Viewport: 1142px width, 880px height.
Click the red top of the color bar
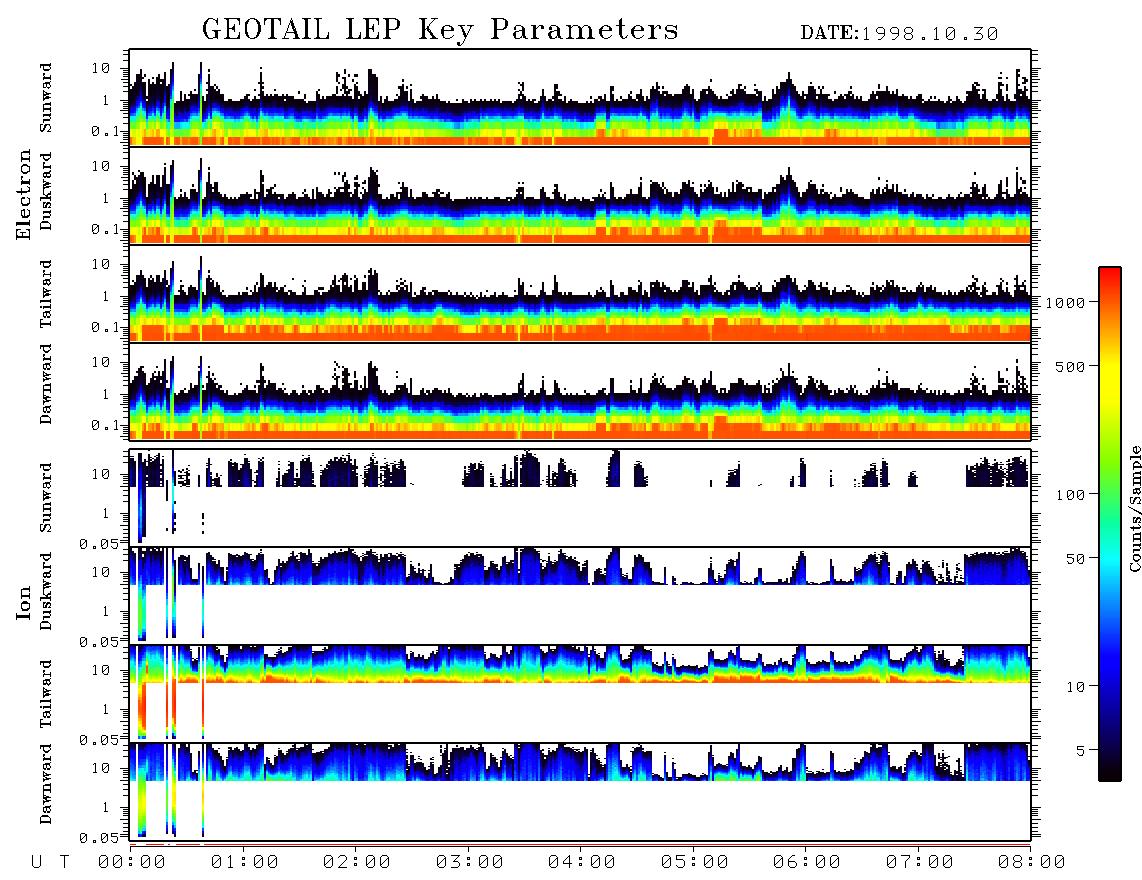click(x=1110, y=274)
